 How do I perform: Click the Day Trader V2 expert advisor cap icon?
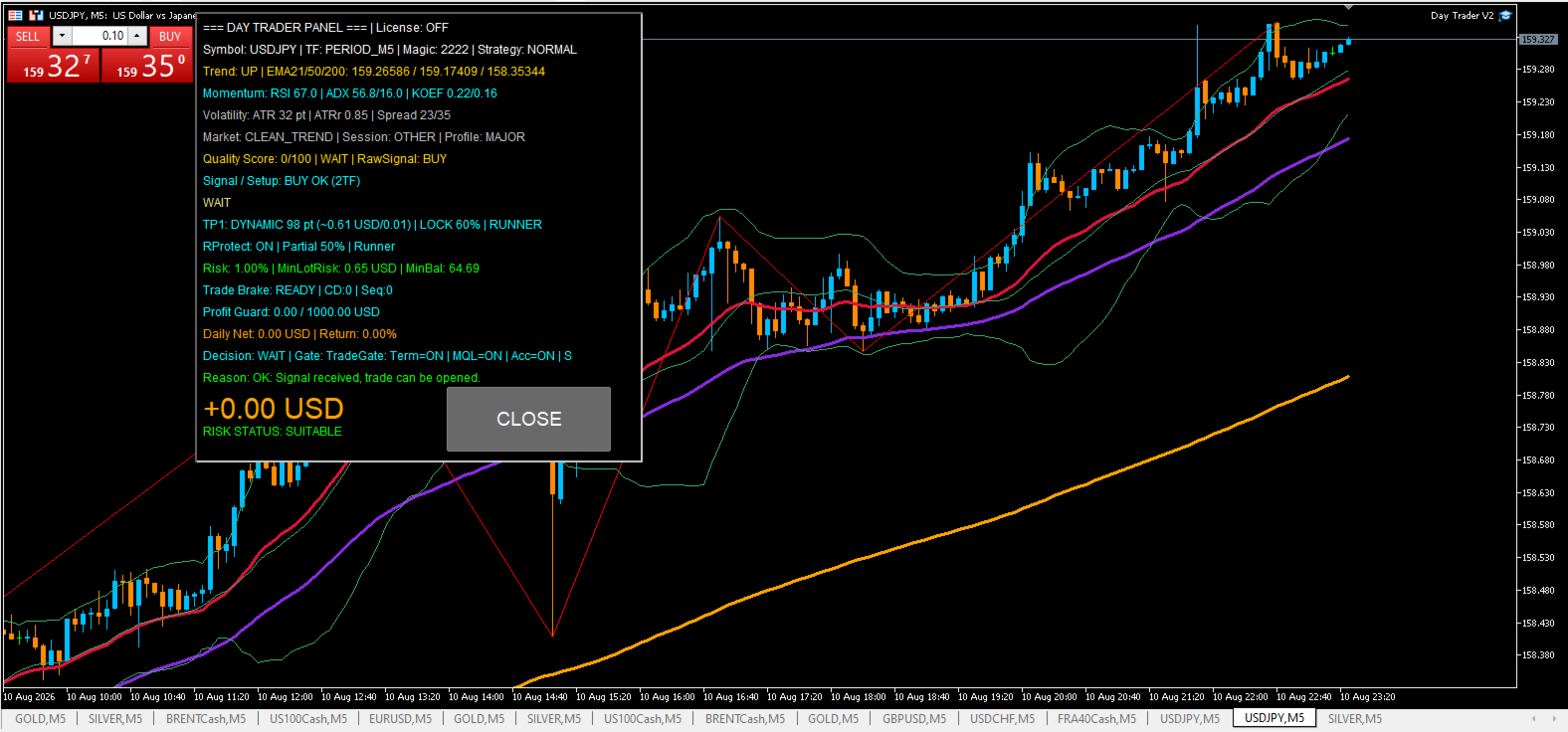tap(1505, 15)
